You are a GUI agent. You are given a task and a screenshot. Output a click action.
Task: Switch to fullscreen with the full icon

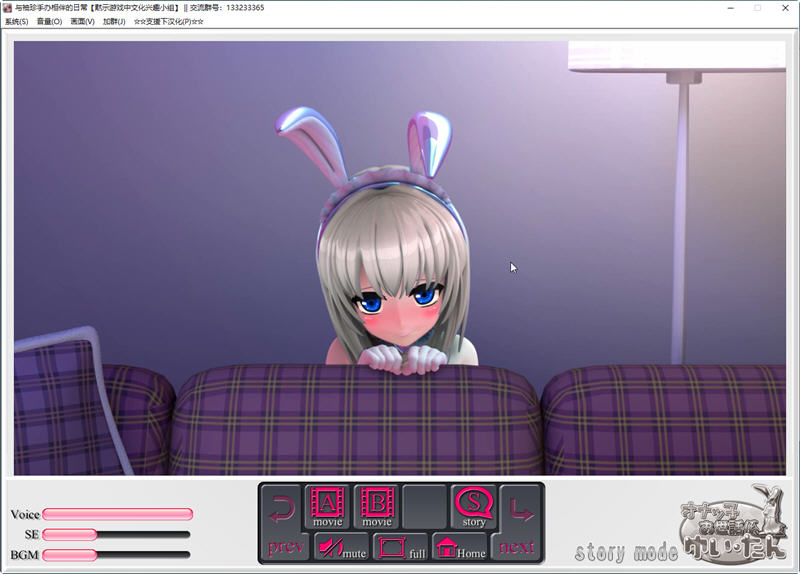(401, 546)
